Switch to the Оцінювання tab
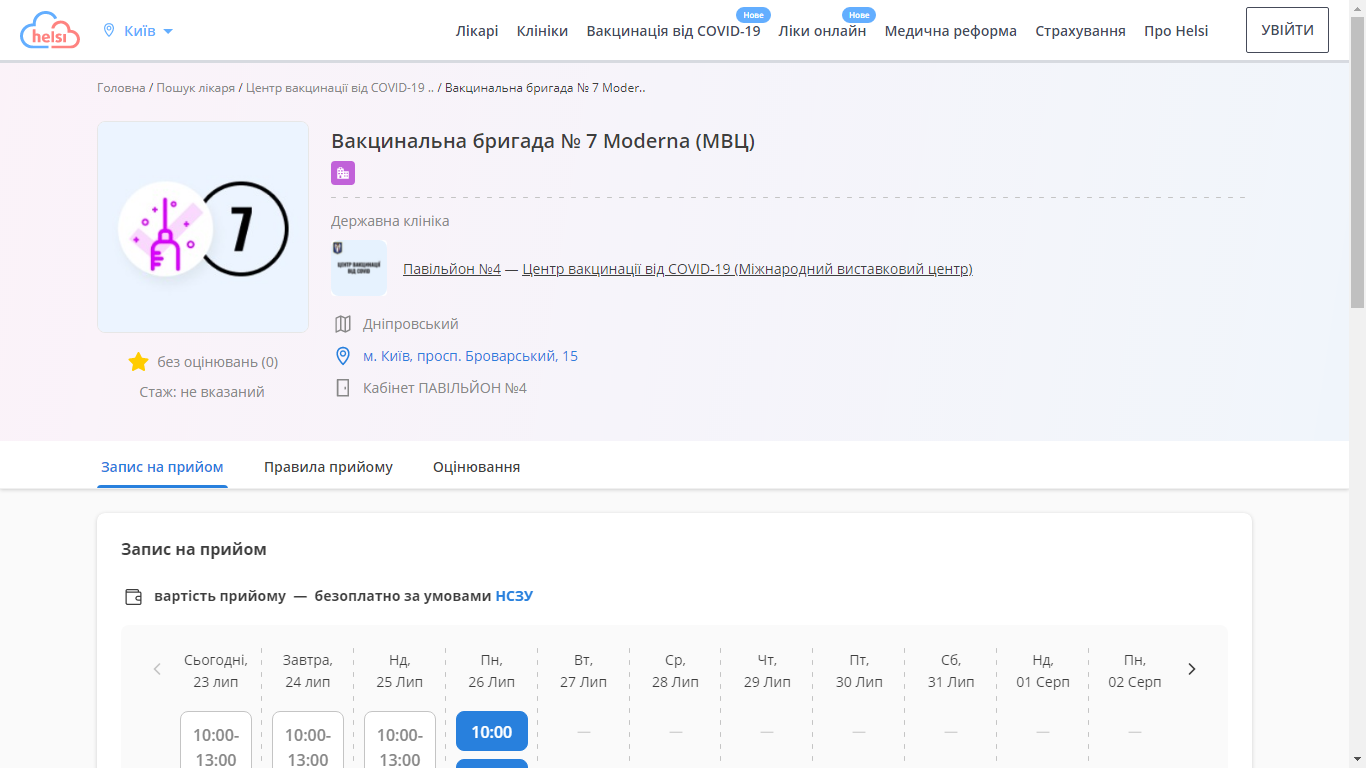The height and width of the screenshot is (768, 1366). pos(476,467)
